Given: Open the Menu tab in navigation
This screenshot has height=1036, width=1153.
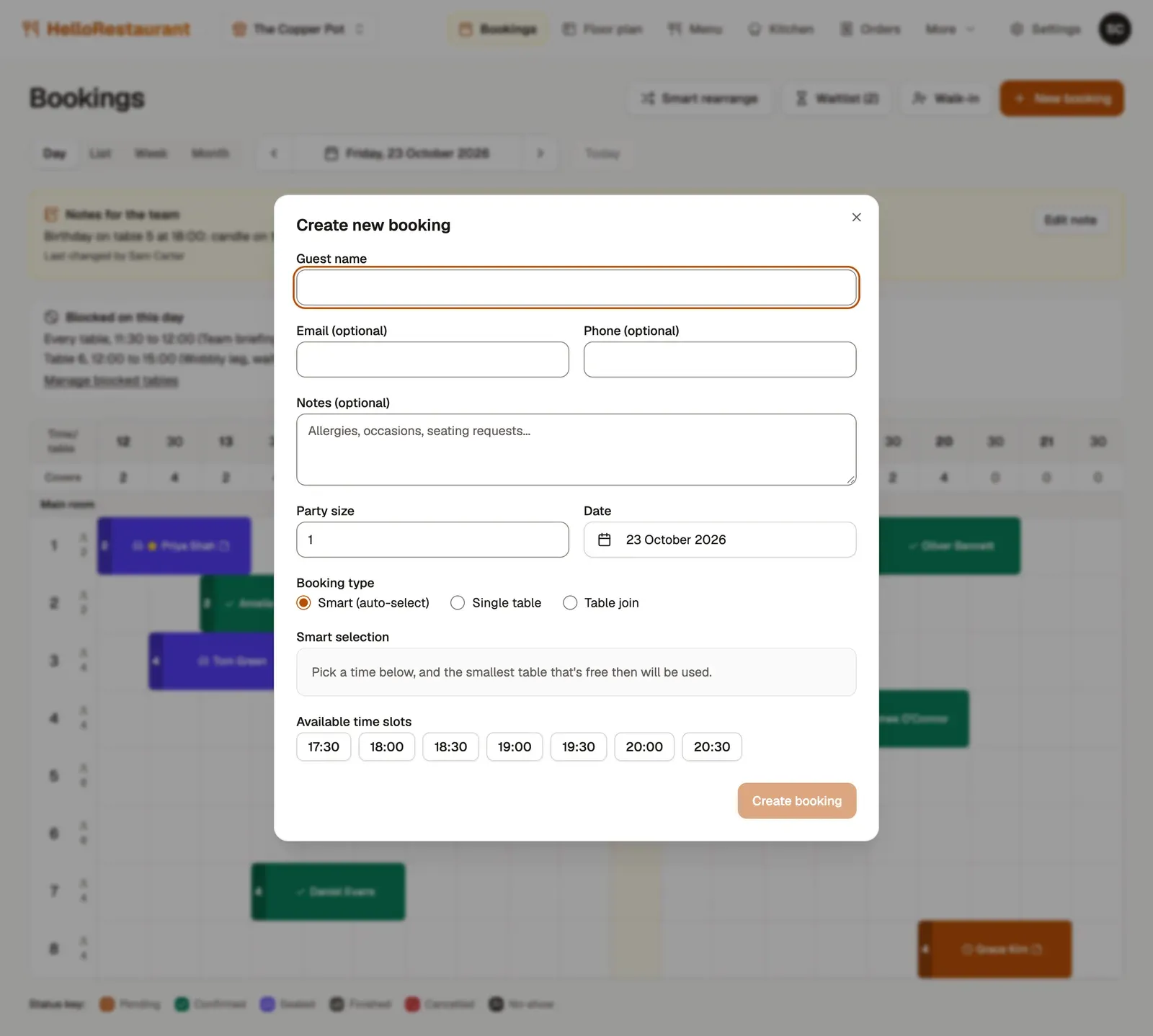Looking at the screenshot, I should [695, 29].
